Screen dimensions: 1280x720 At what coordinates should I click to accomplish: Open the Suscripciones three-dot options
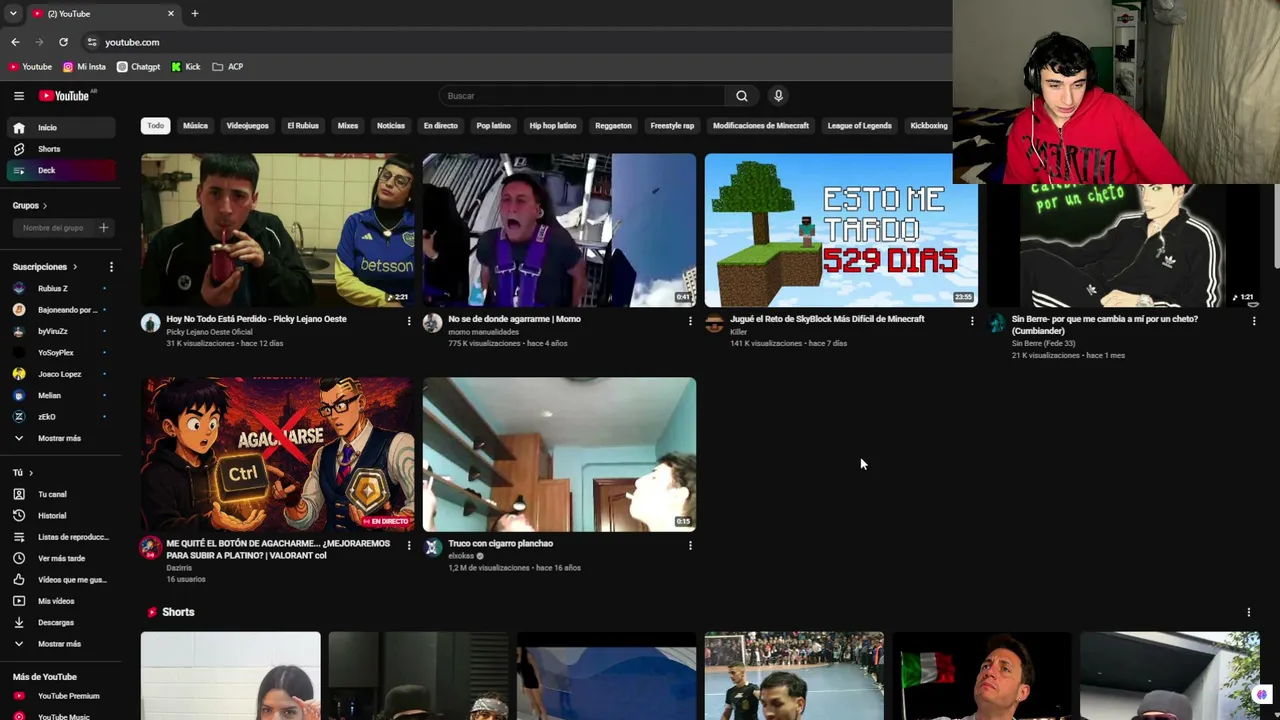(x=111, y=267)
